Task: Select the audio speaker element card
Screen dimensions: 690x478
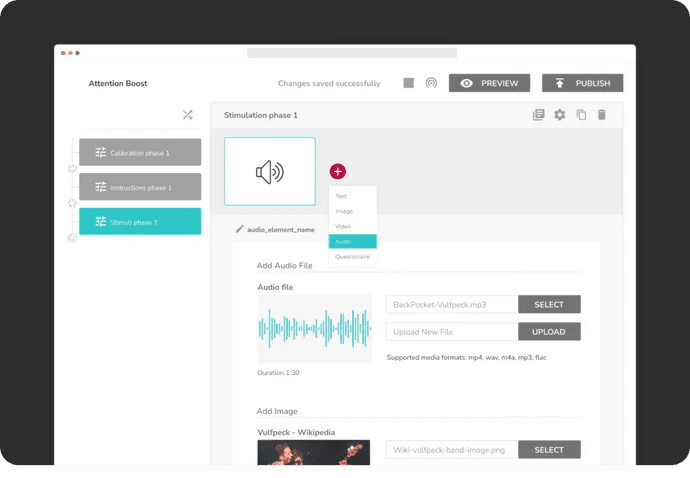Action: pos(270,171)
